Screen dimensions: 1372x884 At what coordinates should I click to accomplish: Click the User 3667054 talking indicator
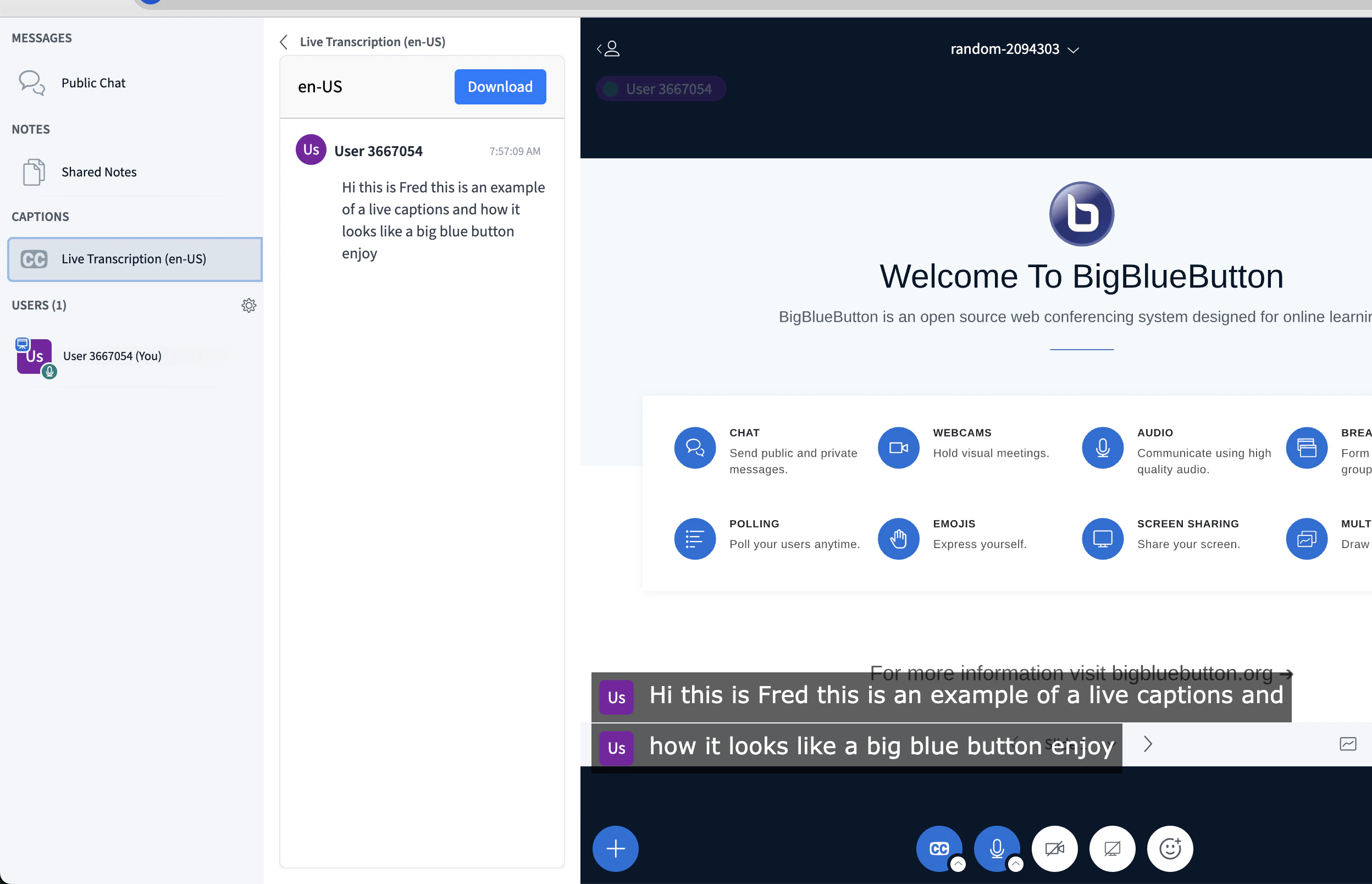(x=661, y=89)
